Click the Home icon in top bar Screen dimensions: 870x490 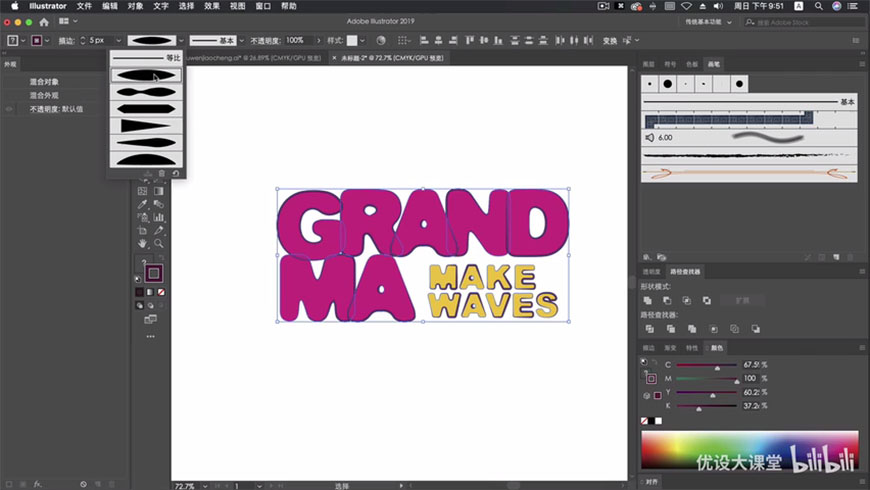coord(44,22)
